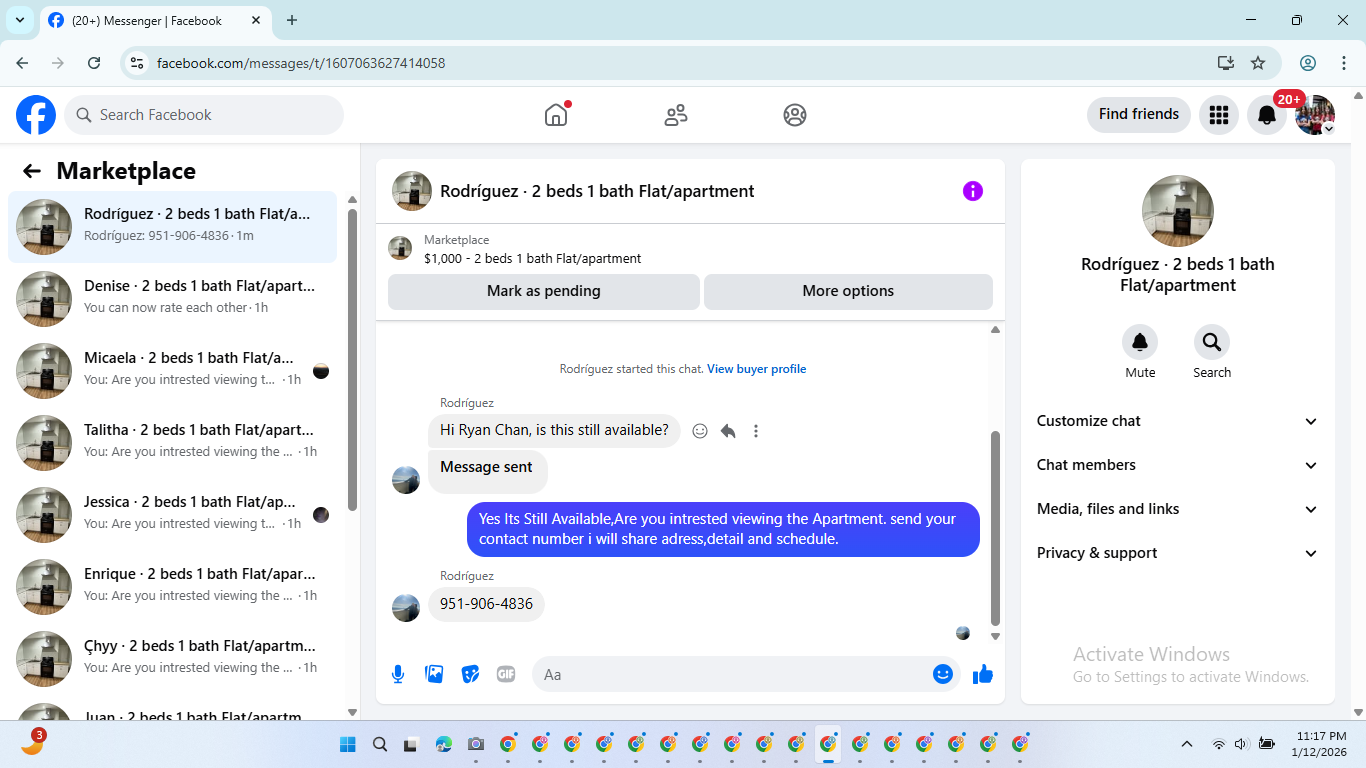This screenshot has height=768, width=1366.
Task: Send a voice clip with microphone icon
Action: [x=398, y=674]
